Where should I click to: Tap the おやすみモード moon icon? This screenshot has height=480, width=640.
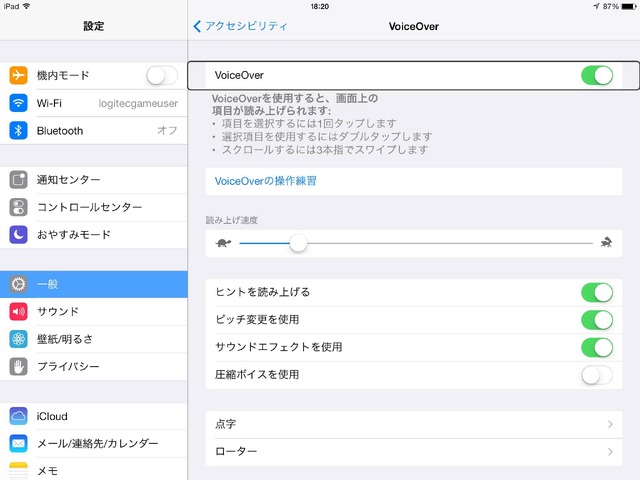tap(18, 235)
